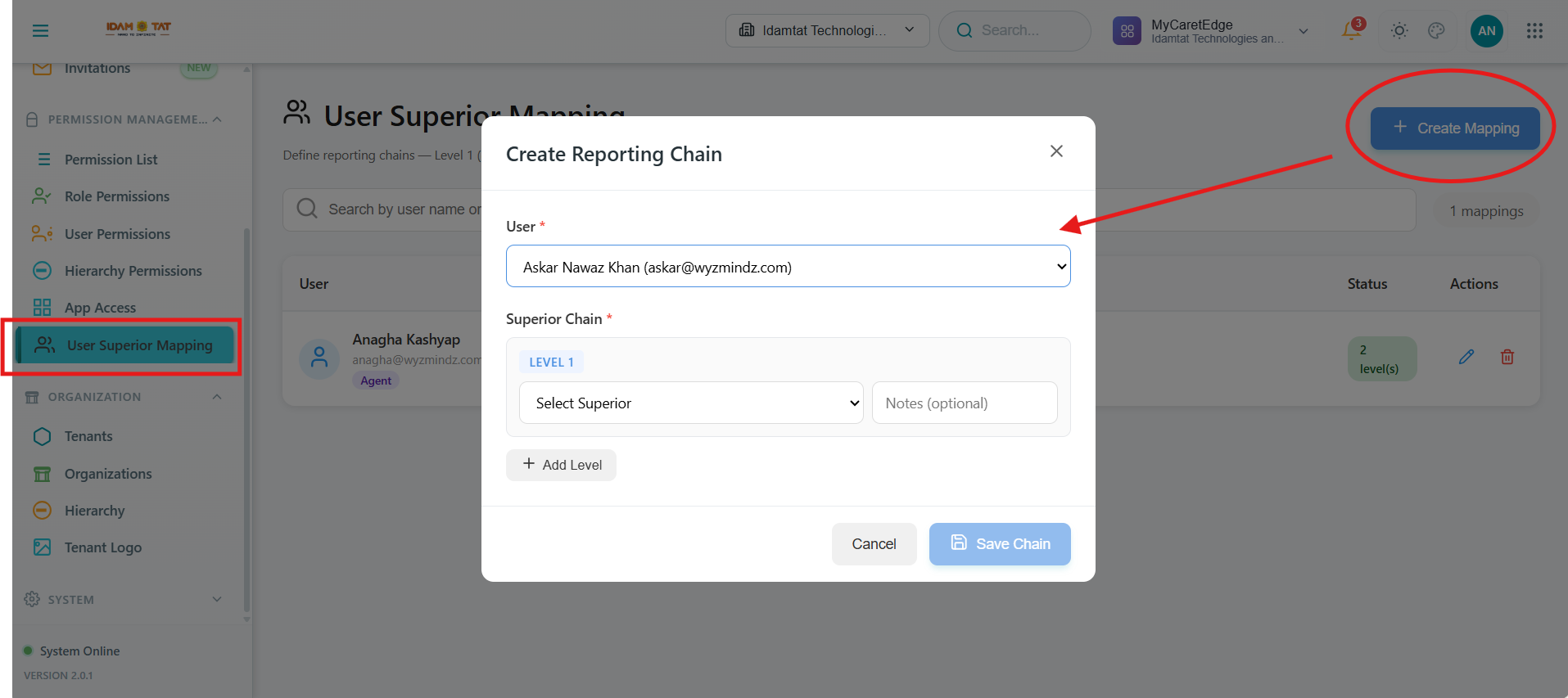
Task: Click the User Permissions icon
Action: click(42, 234)
